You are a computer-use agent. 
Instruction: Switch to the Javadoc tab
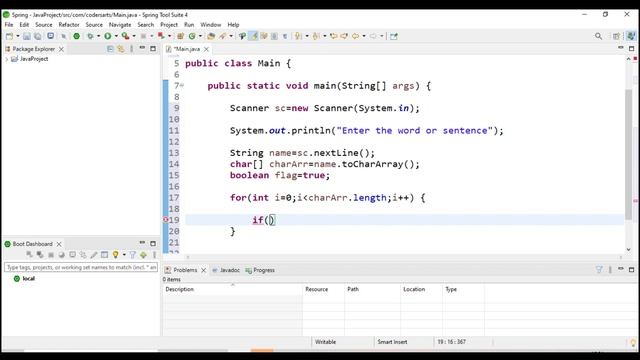click(226, 270)
